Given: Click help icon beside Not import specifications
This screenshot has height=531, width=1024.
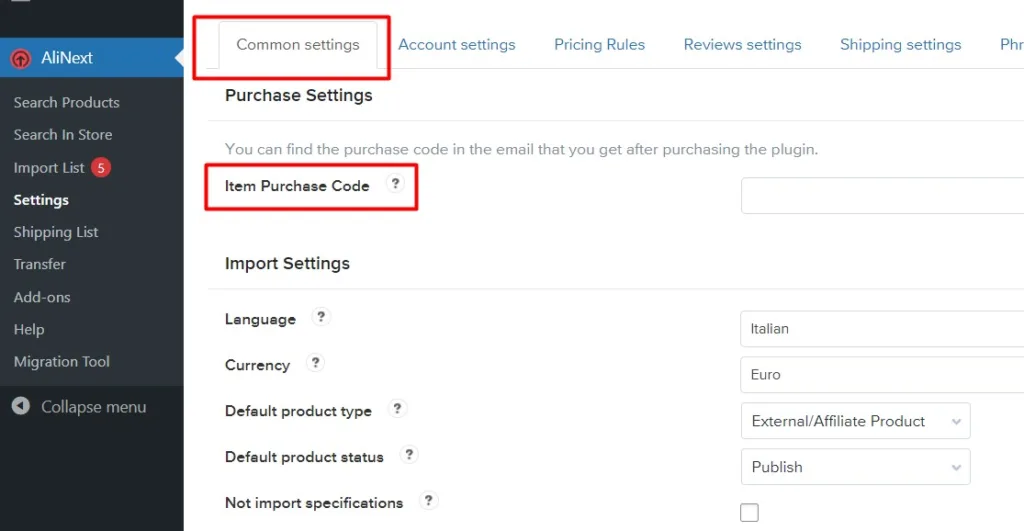Looking at the screenshot, I should tap(428, 501).
